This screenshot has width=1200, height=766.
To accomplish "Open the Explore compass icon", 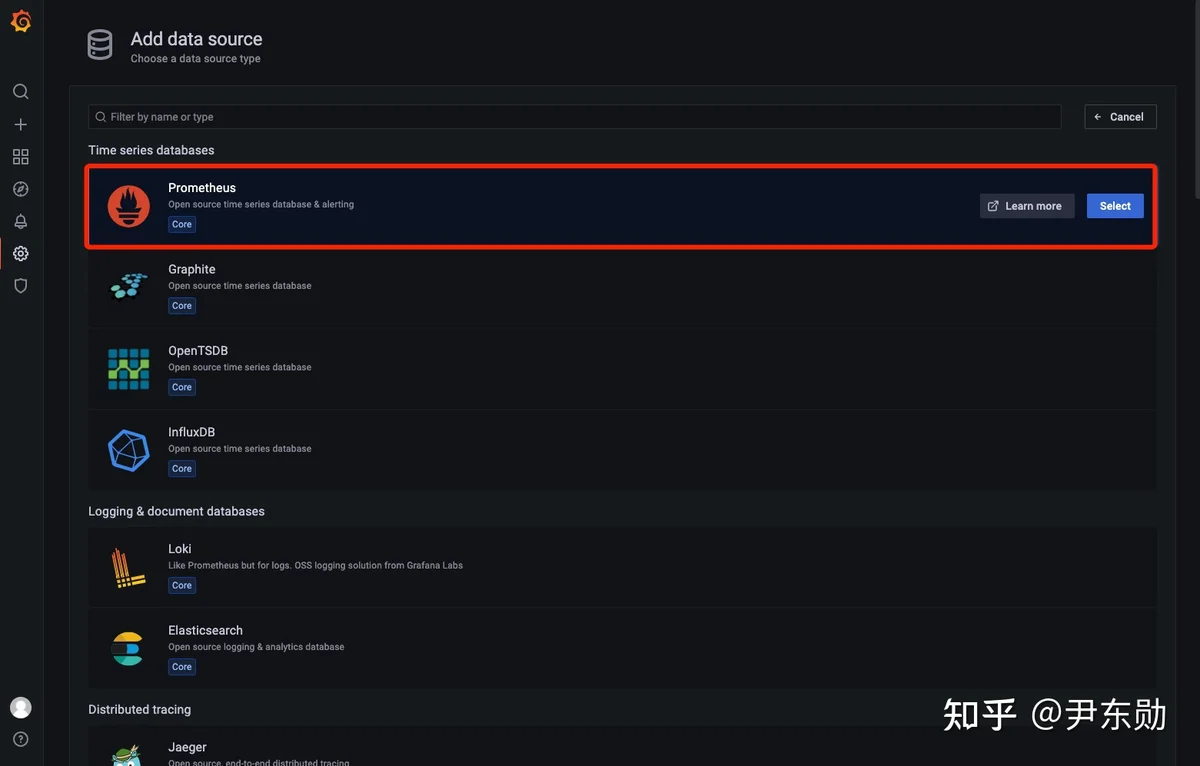I will point(20,189).
